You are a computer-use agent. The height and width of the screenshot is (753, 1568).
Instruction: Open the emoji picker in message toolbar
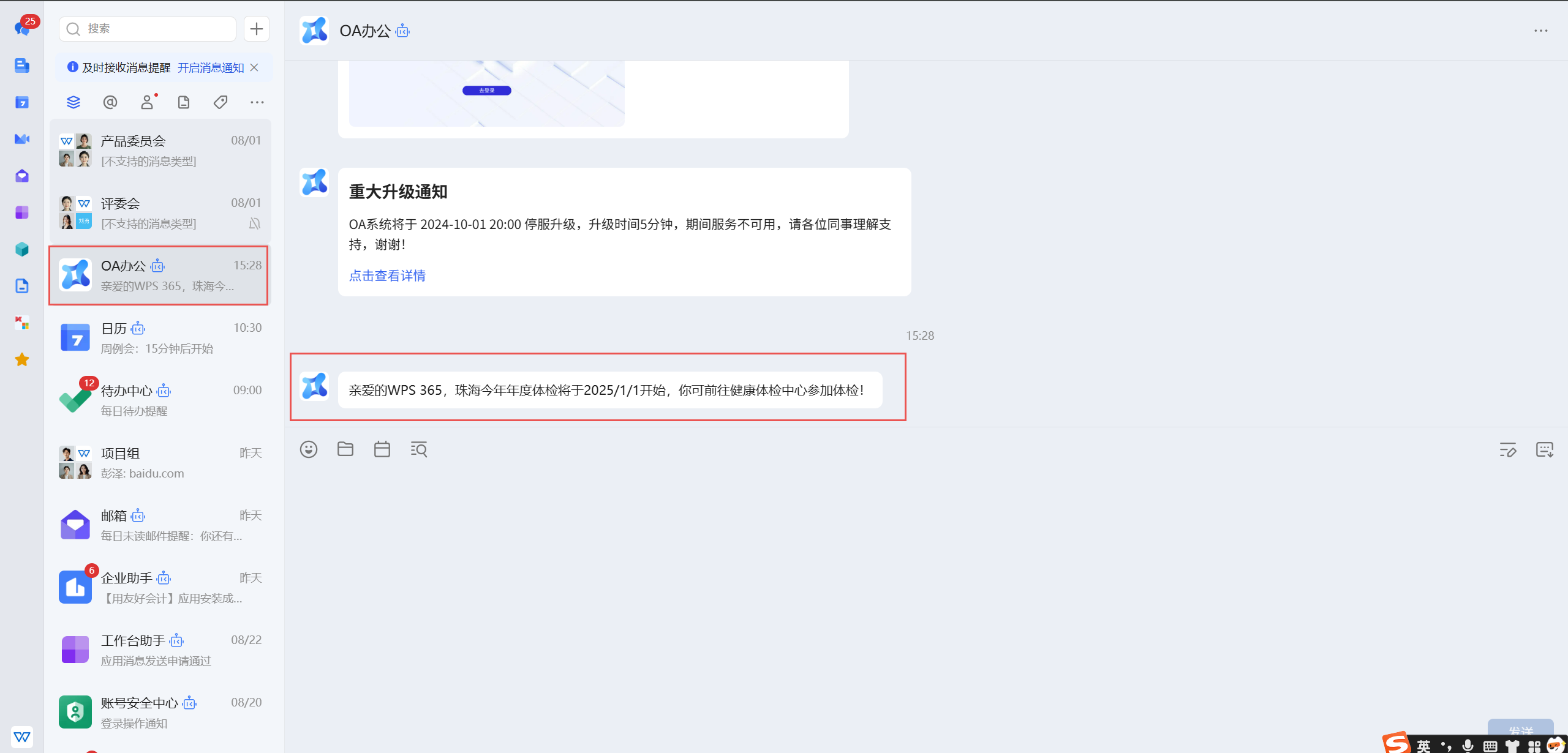309,449
